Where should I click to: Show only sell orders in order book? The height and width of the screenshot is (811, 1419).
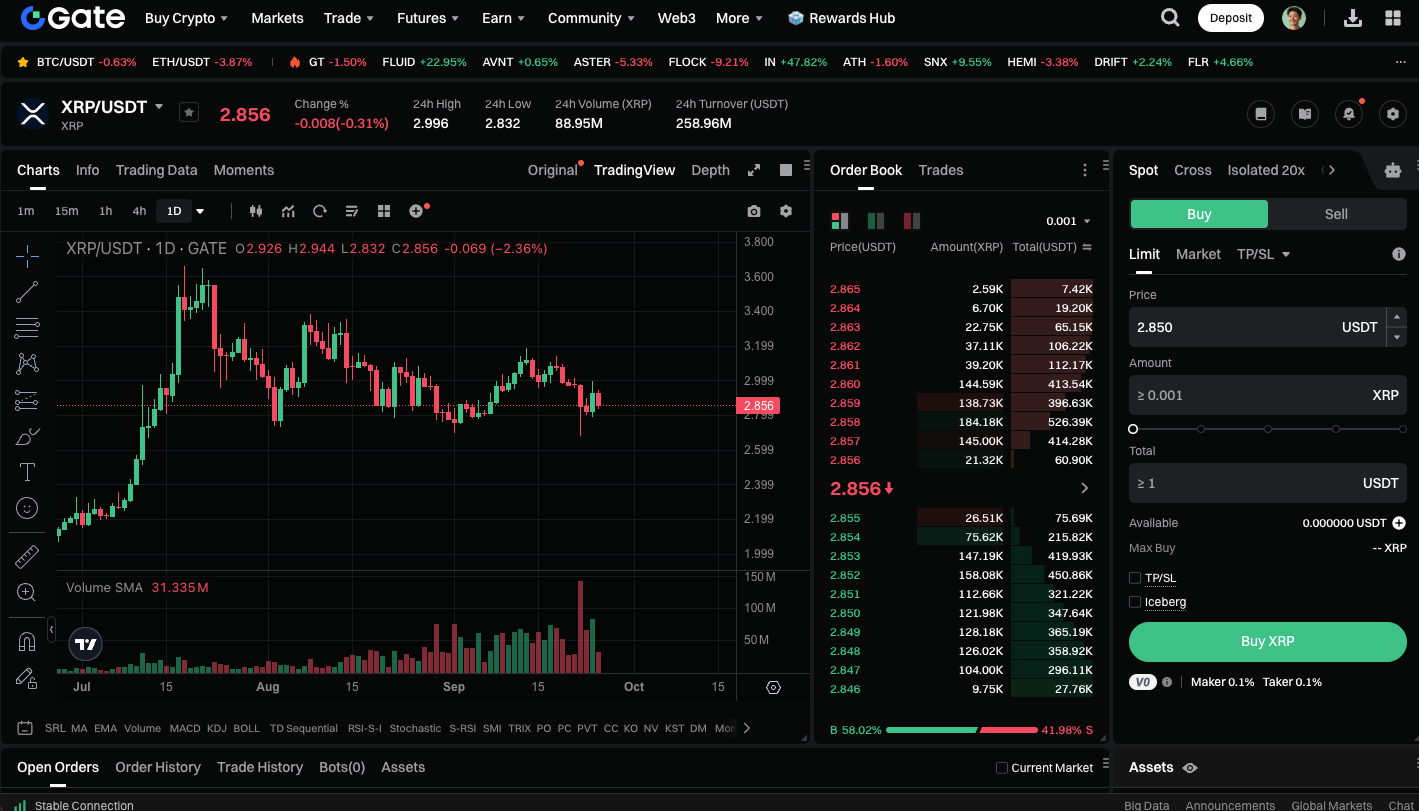[x=912, y=221]
